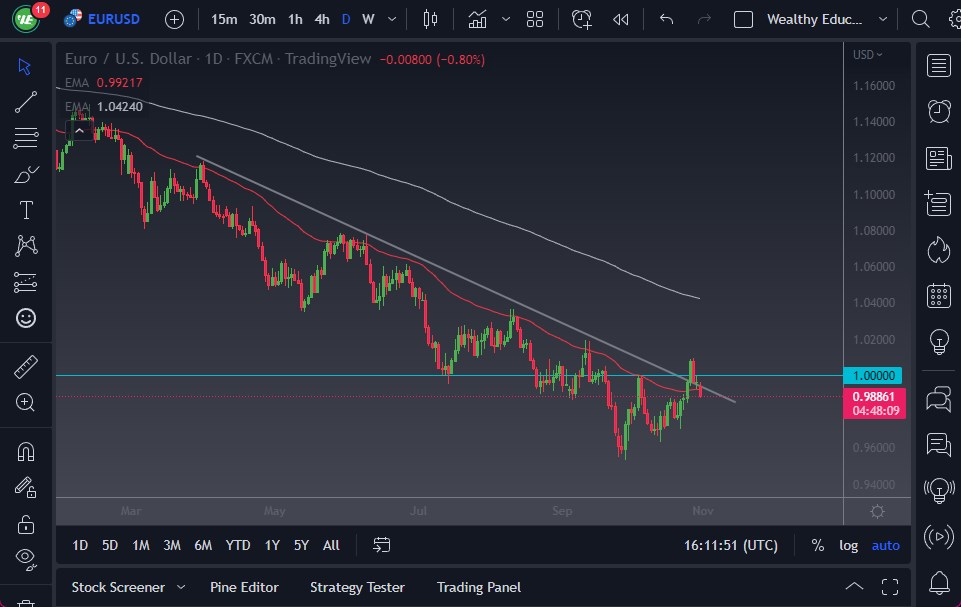The height and width of the screenshot is (607, 961).
Task: Select the Zoom In magnifier tool
Action: [25, 403]
